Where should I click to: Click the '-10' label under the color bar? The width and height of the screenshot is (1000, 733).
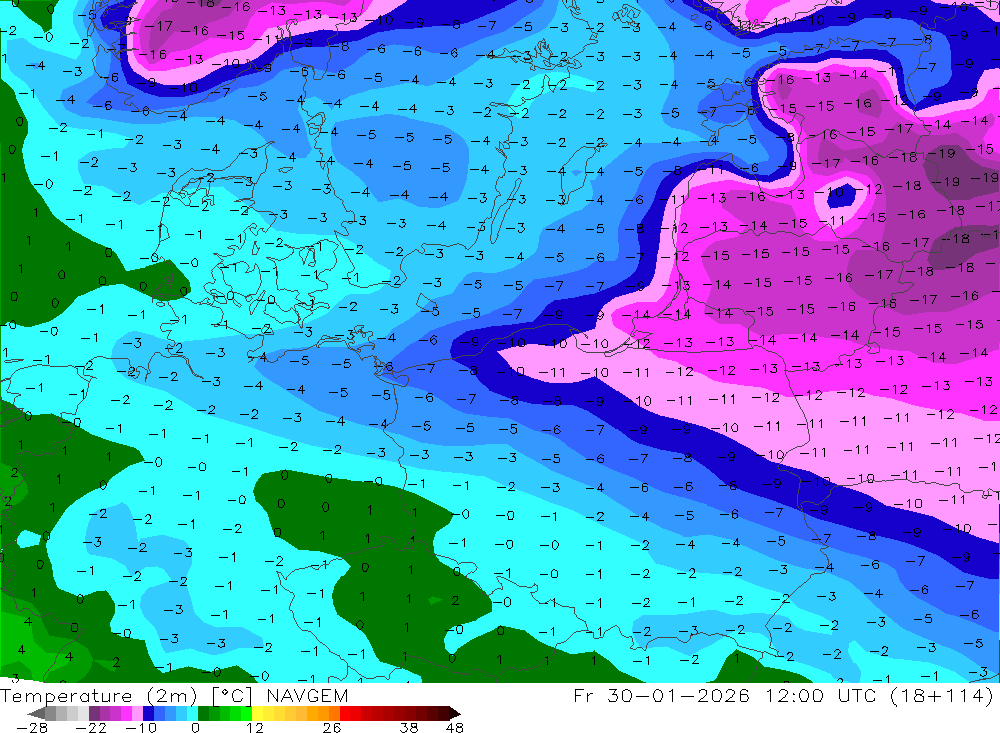141,728
